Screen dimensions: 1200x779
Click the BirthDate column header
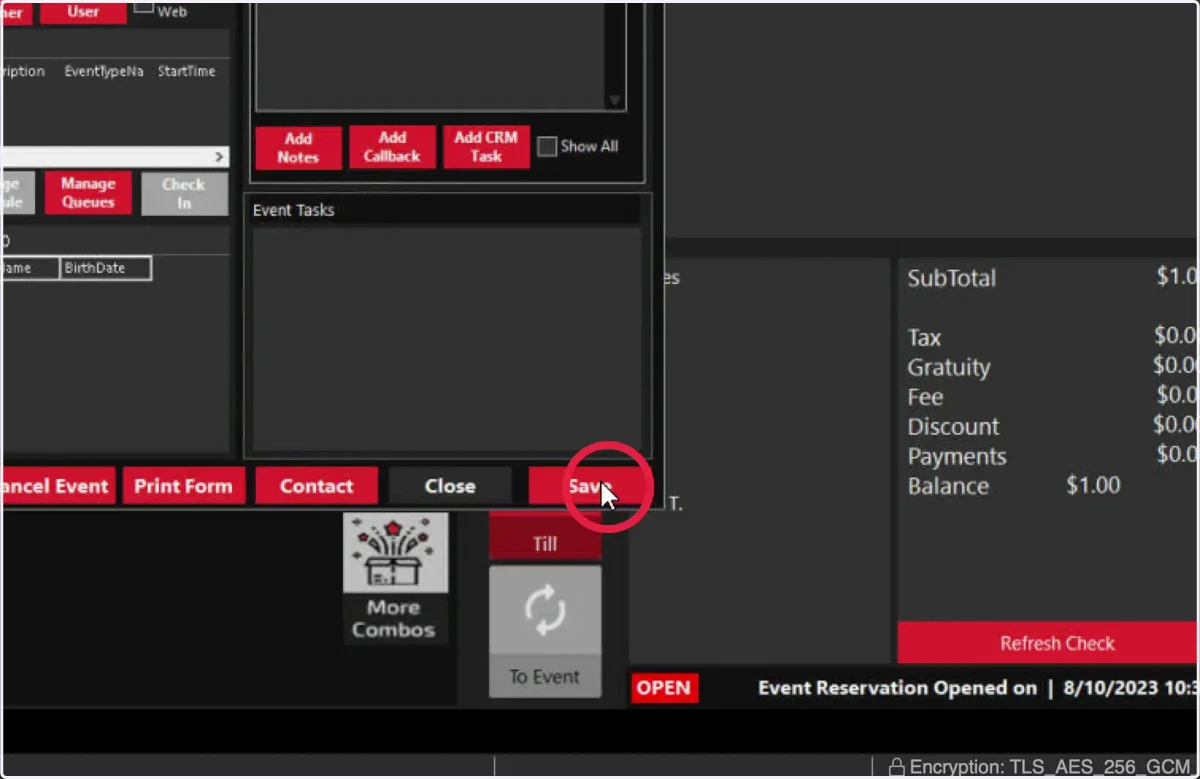(x=105, y=268)
